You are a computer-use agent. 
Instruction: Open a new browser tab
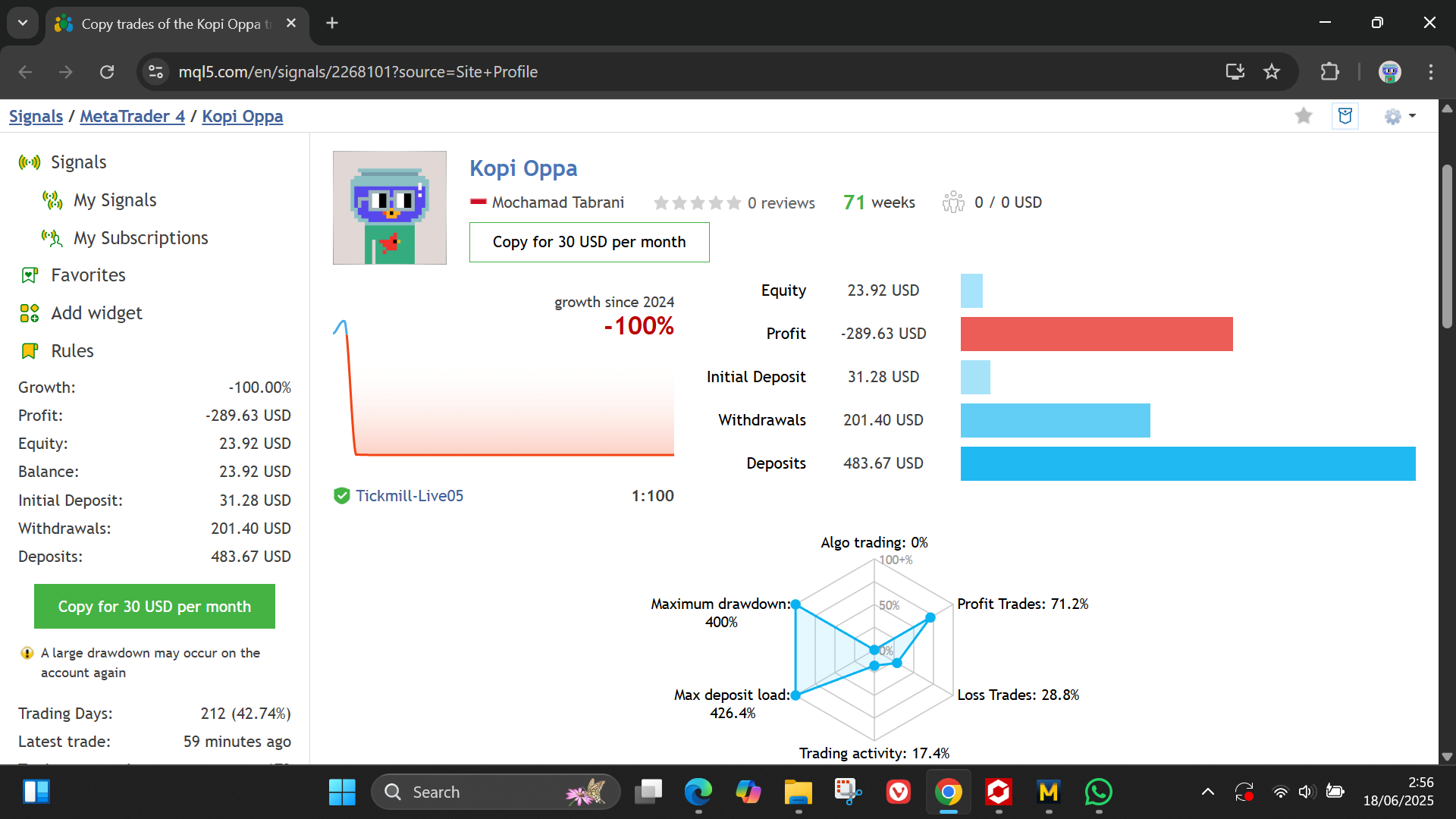pyautogui.click(x=332, y=23)
